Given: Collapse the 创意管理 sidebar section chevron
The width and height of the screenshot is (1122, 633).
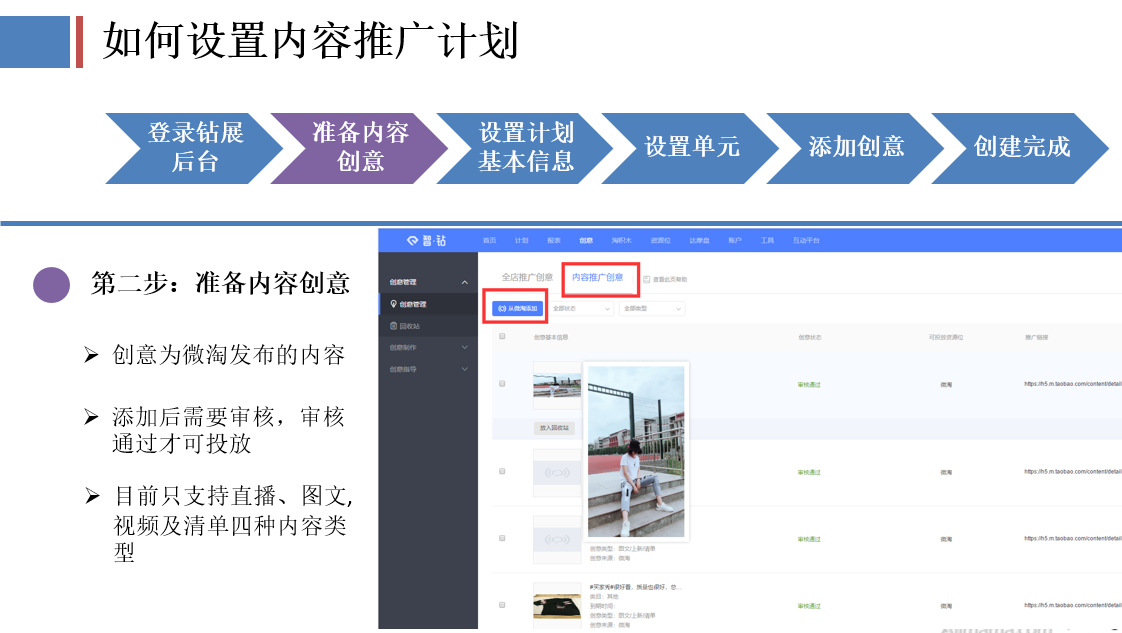Looking at the screenshot, I should (464, 283).
